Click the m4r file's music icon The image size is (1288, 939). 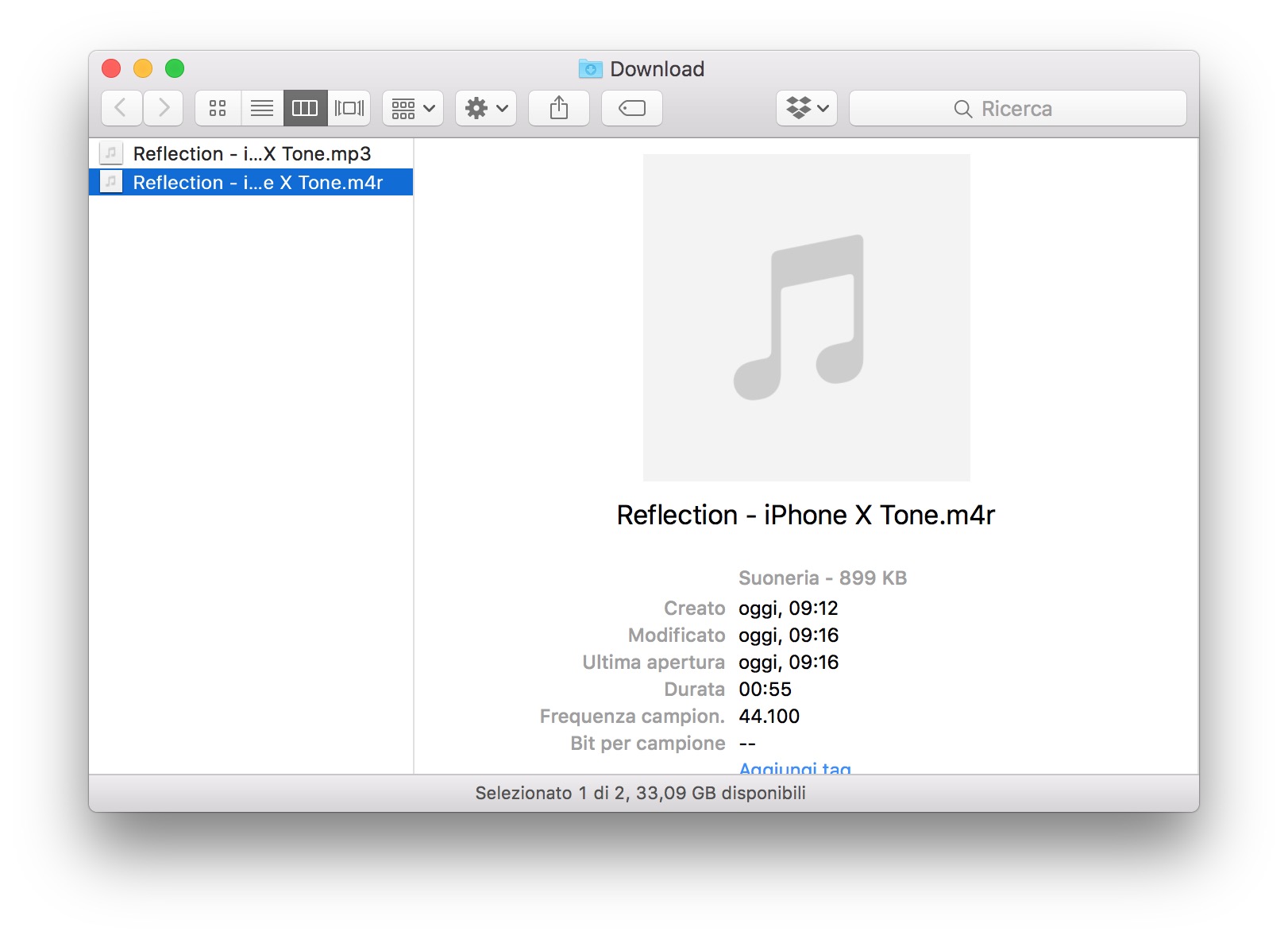click(111, 182)
